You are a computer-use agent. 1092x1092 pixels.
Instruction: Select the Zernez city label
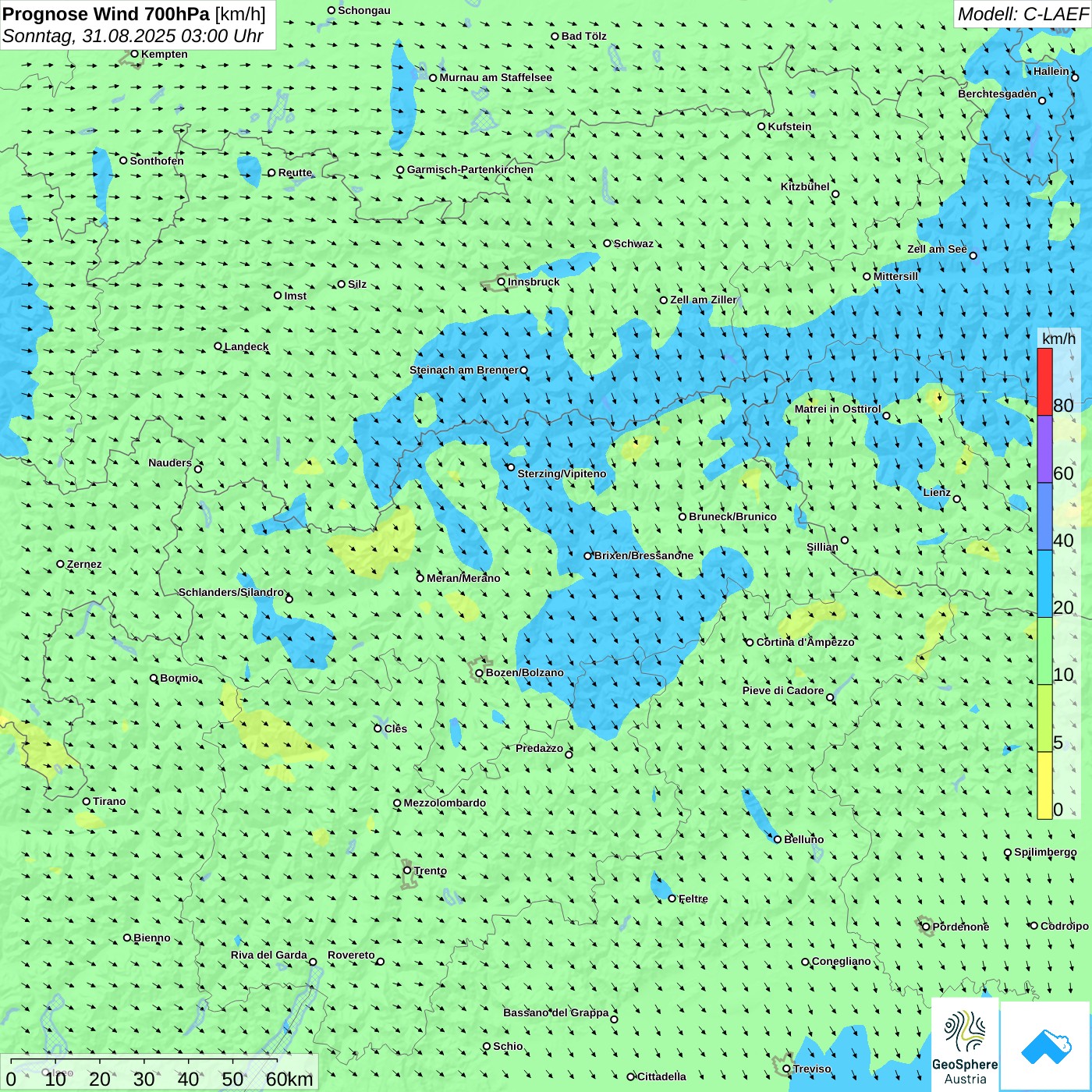pos(84,564)
